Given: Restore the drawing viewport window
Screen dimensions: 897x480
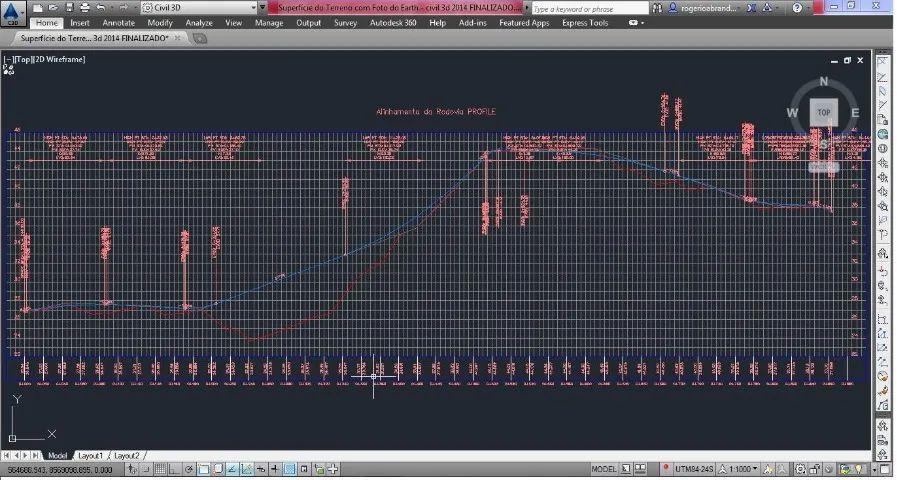Looking at the screenshot, I should pos(847,60).
